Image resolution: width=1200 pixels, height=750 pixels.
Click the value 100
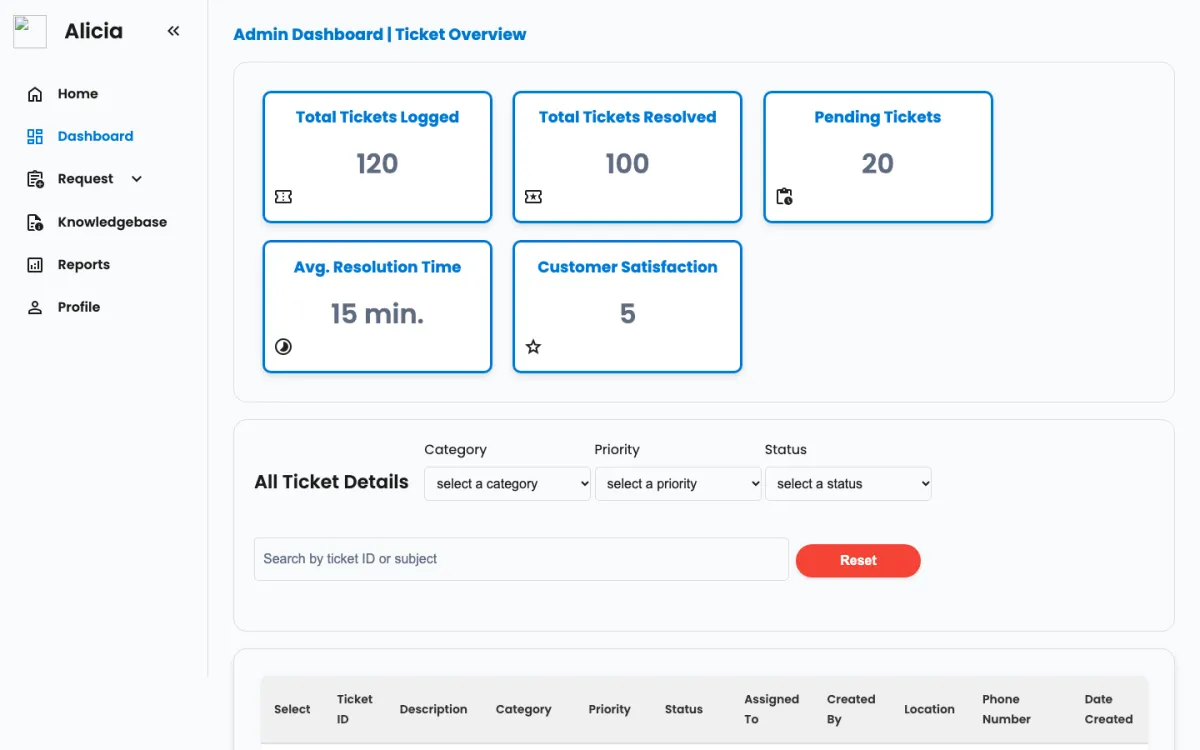tap(627, 164)
